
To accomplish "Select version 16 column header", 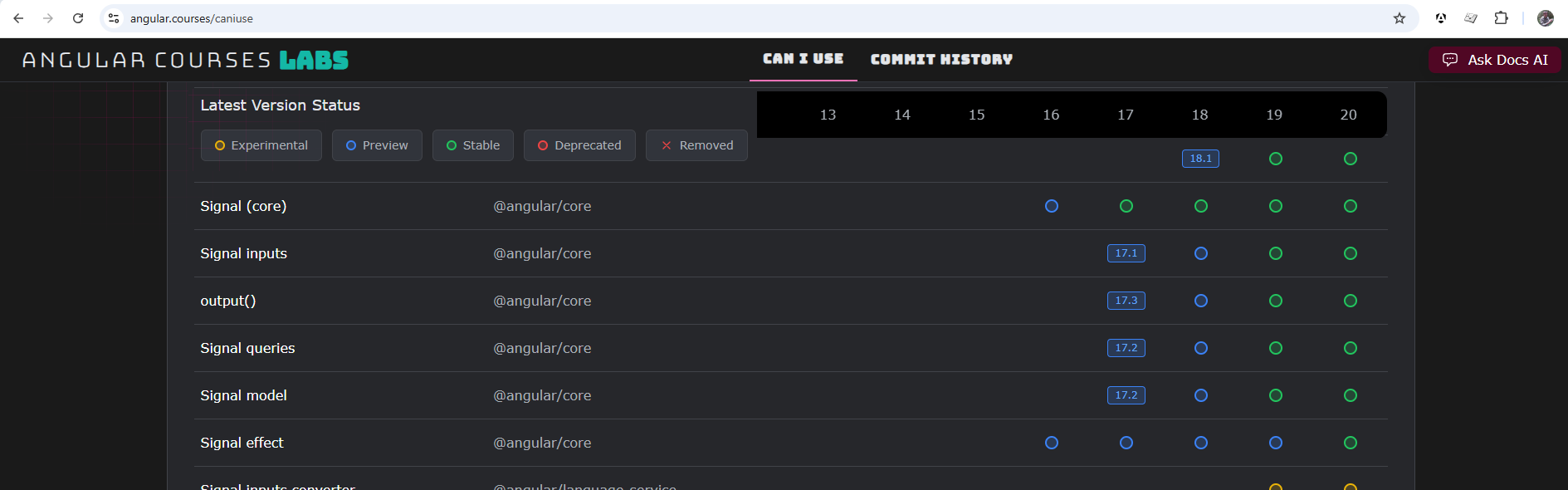I will click(1051, 115).
